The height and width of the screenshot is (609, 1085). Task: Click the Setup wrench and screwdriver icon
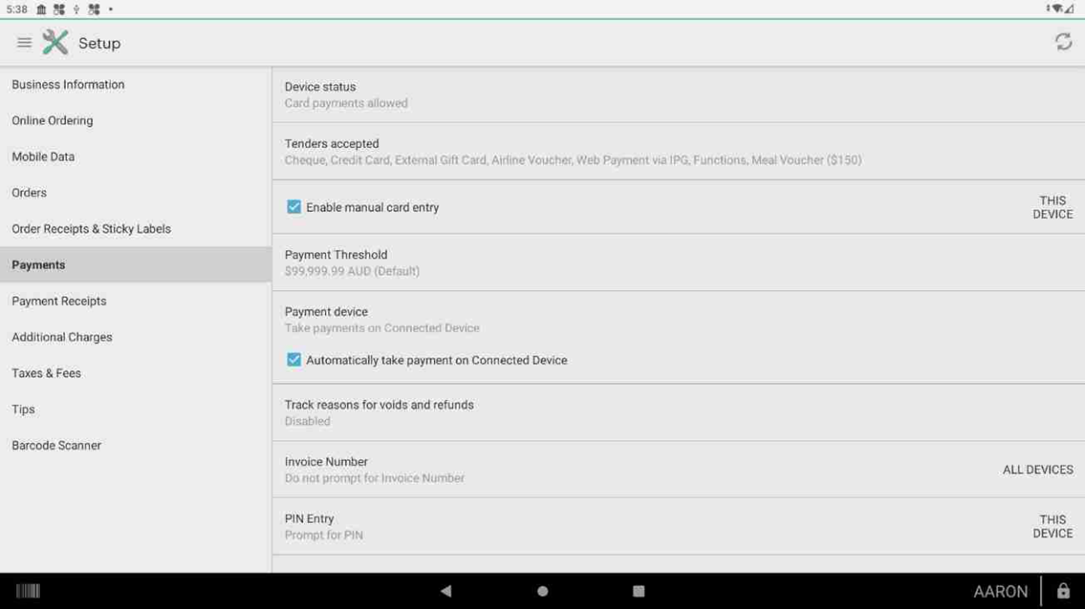(55, 42)
